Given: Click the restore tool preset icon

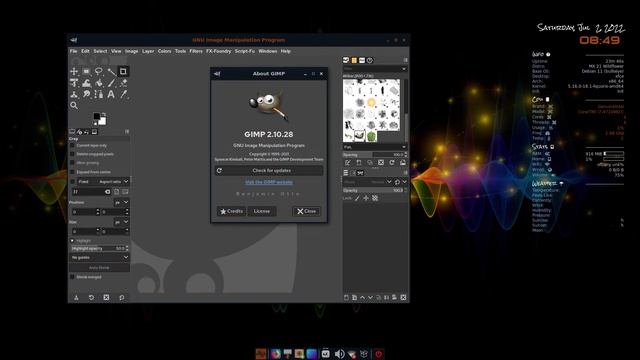Looking at the screenshot, I should [91, 298].
